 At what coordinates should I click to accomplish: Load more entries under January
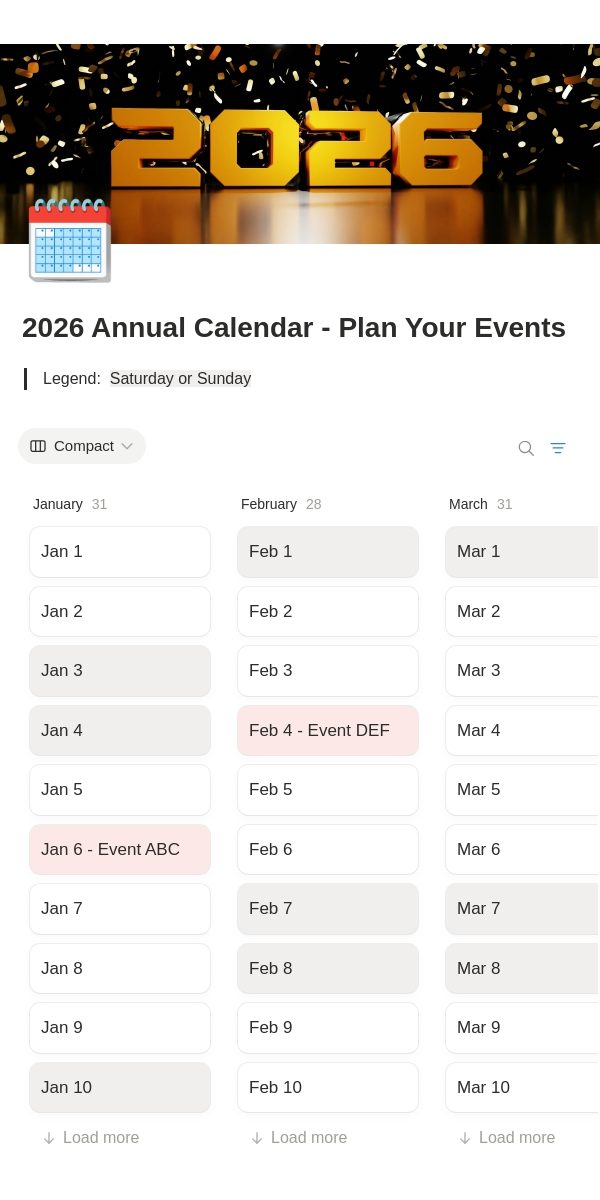(x=90, y=1138)
